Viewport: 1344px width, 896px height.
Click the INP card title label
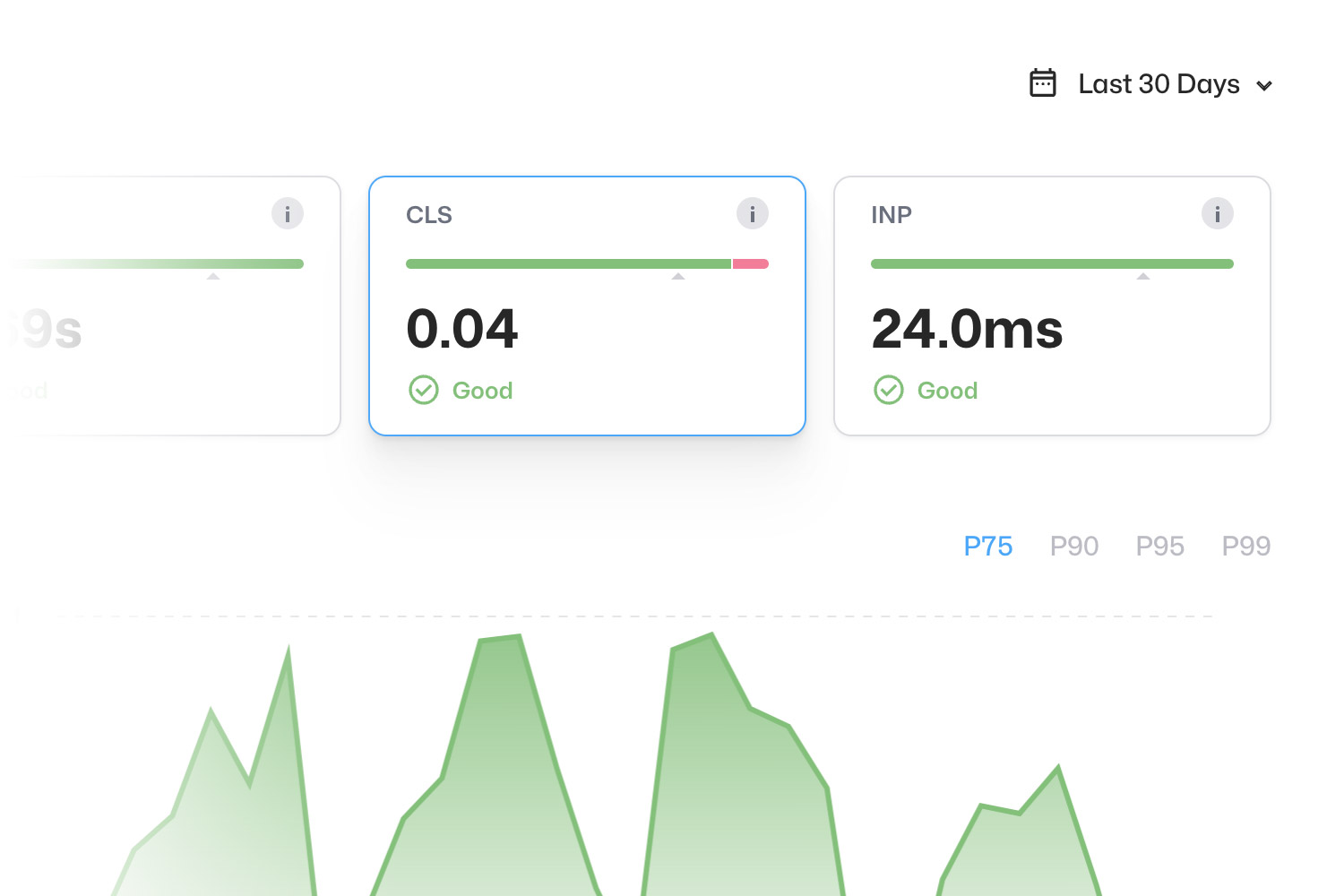[892, 215]
